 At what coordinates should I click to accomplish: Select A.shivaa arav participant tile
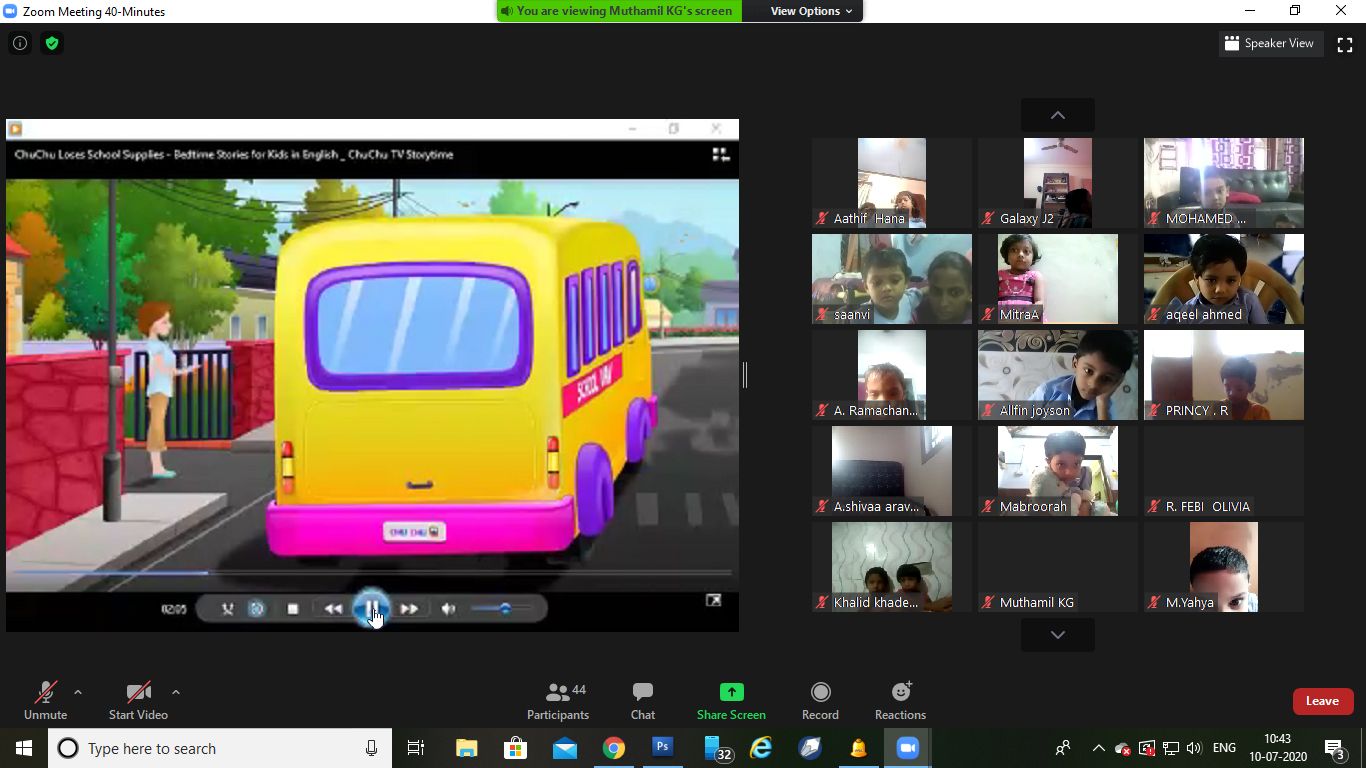pos(892,471)
